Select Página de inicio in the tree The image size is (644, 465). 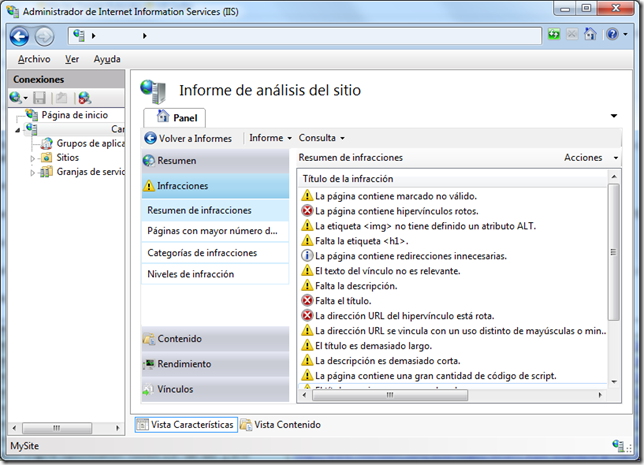75,115
